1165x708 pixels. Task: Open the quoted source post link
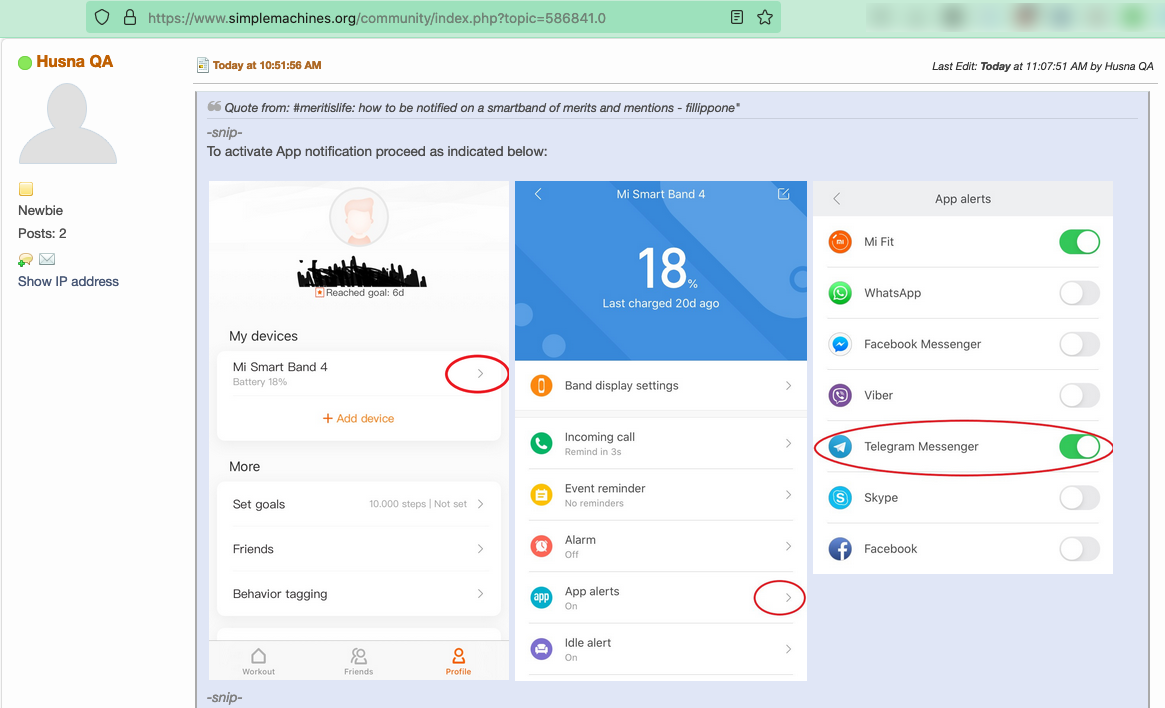[x=482, y=108]
